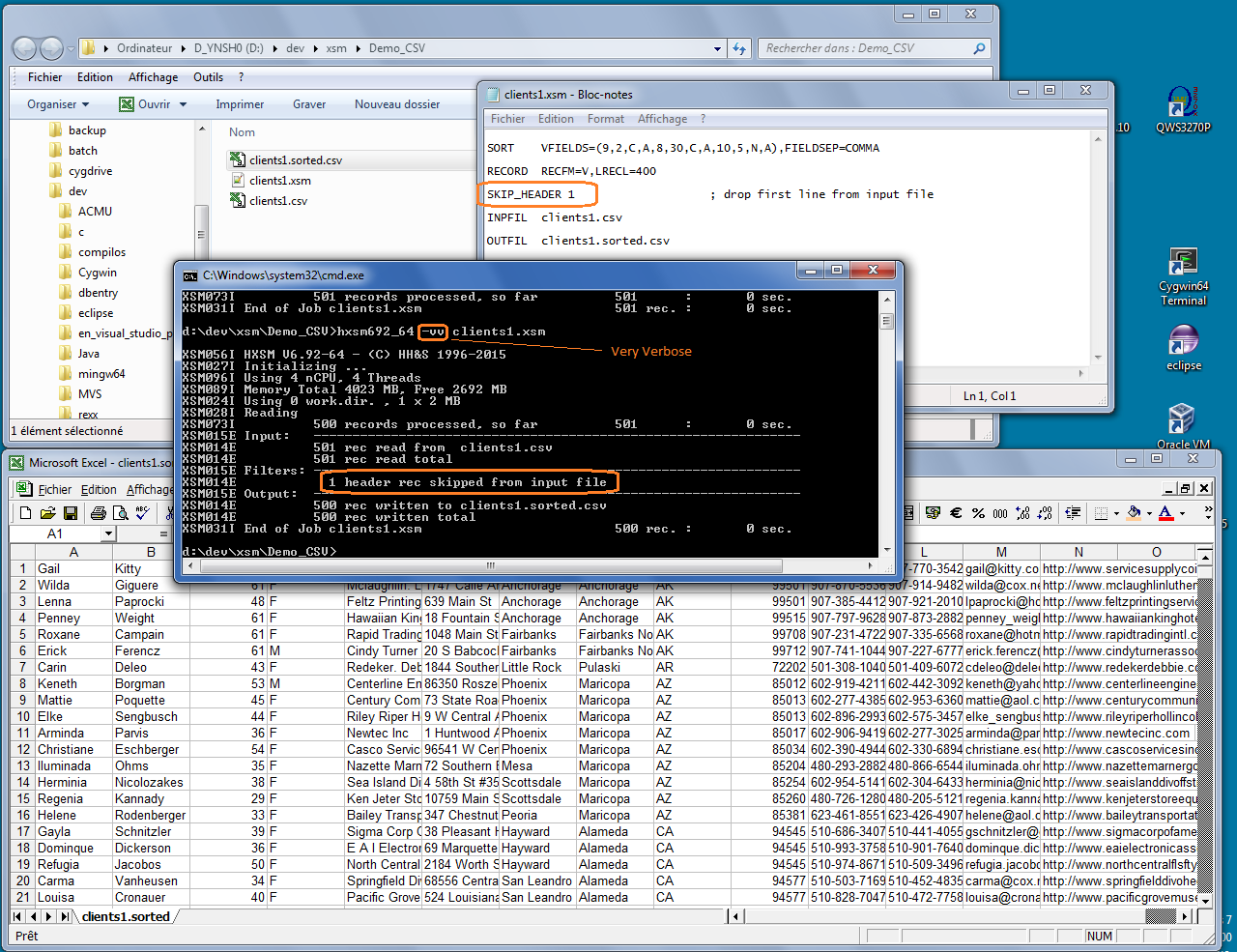Run the spell check ABC icon

[x=143, y=513]
